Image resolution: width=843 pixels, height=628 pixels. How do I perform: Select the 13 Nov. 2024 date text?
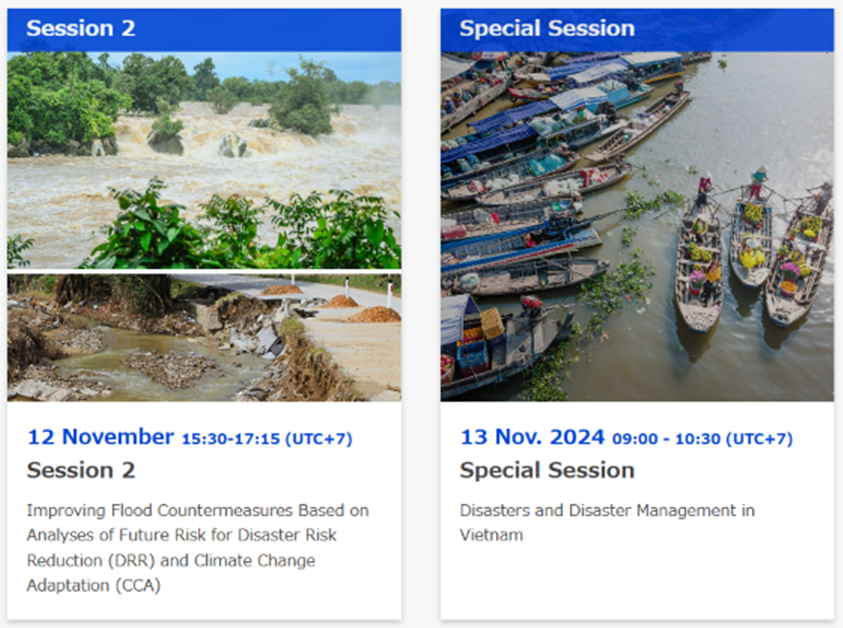(533, 437)
